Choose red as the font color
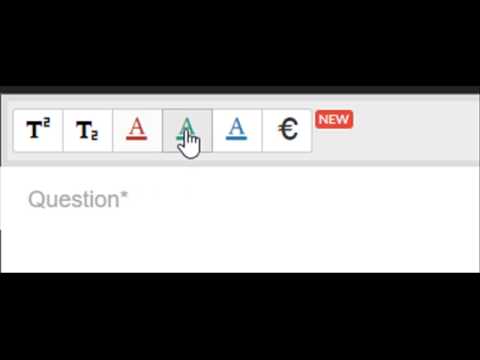 point(137,130)
